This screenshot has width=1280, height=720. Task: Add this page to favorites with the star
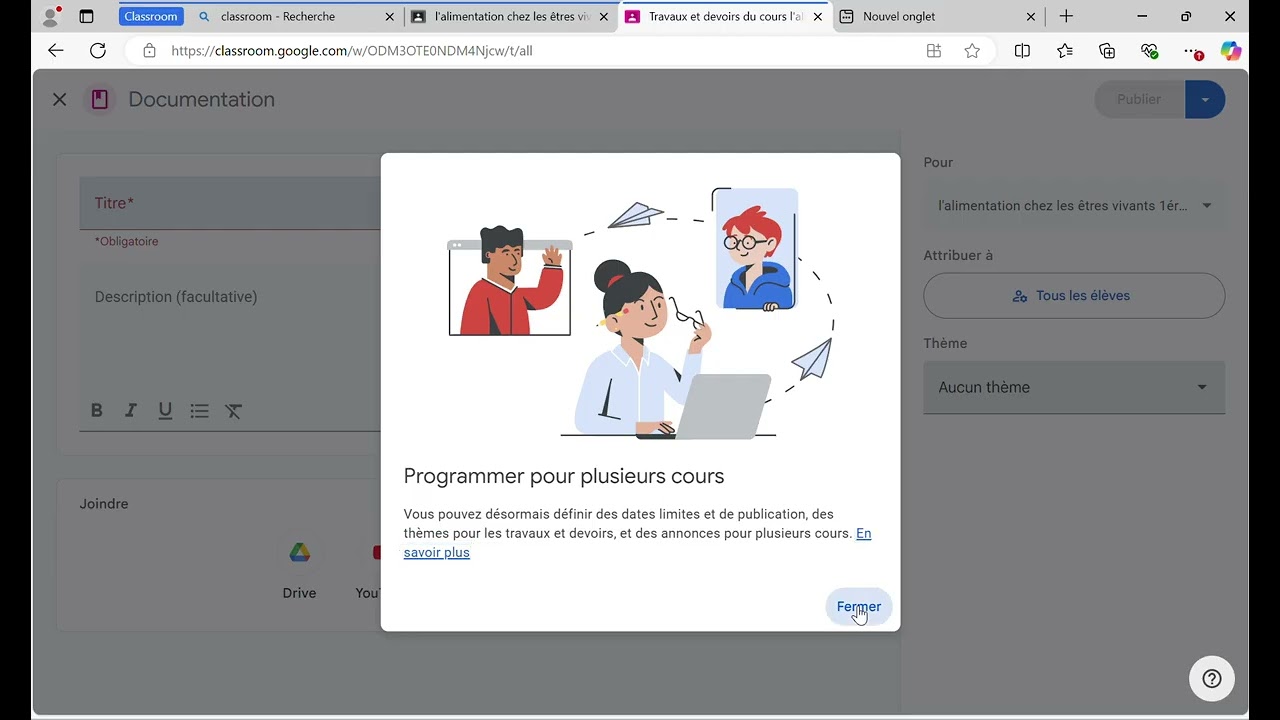coord(972,51)
